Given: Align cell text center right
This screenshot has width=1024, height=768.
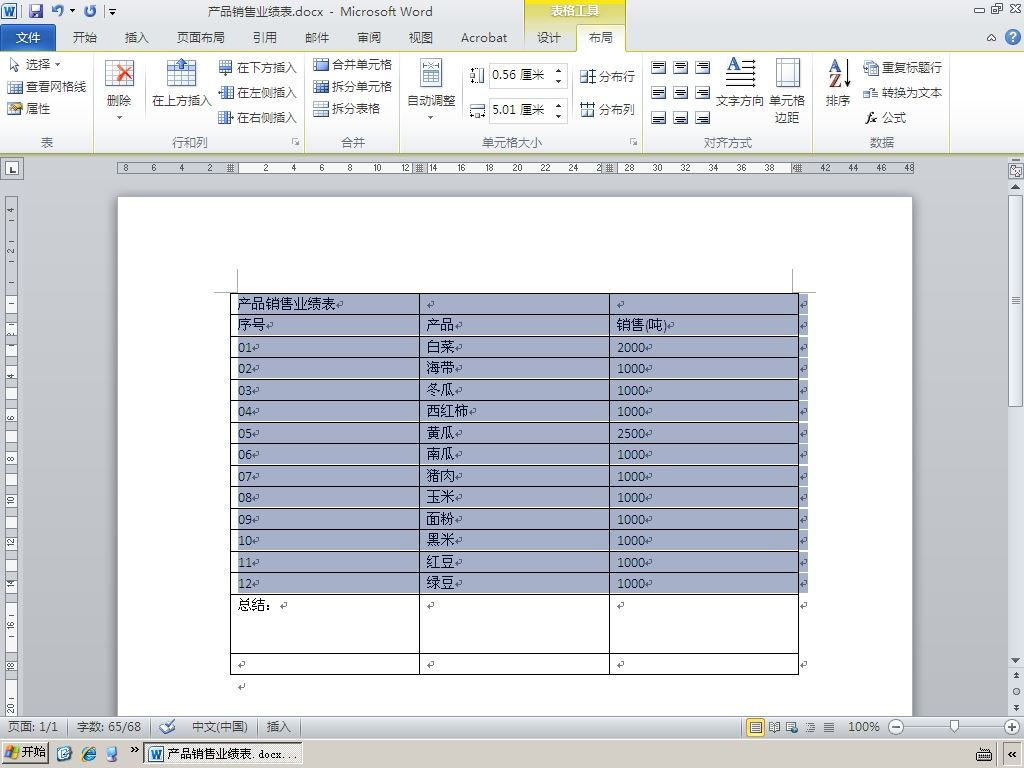Looking at the screenshot, I should (x=703, y=93).
